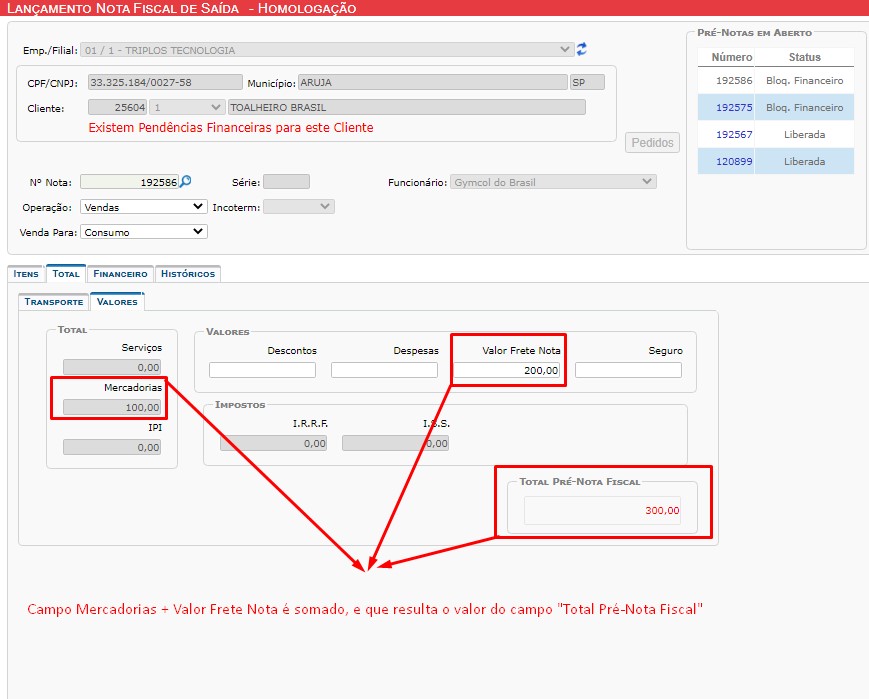Viewport: 869px width, 699px height.
Task: Click the Número column header
Action: tap(732, 57)
